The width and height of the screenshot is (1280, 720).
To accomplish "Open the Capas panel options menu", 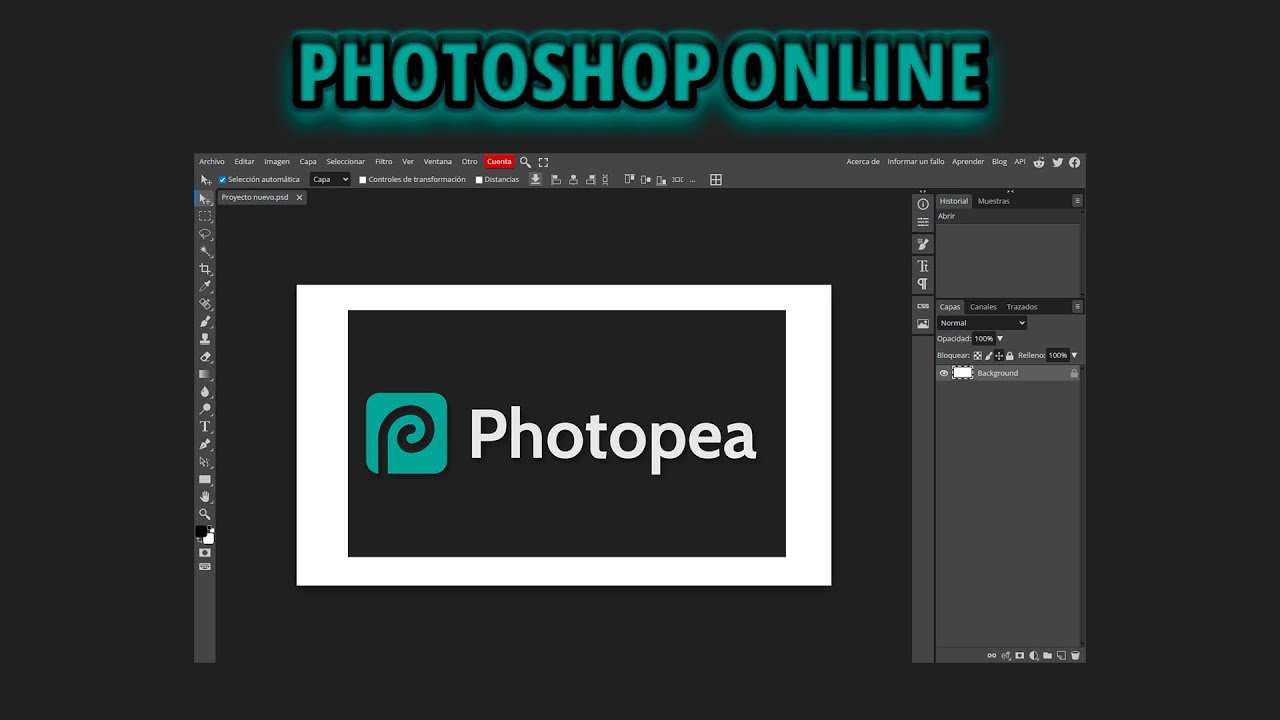I will (1077, 307).
